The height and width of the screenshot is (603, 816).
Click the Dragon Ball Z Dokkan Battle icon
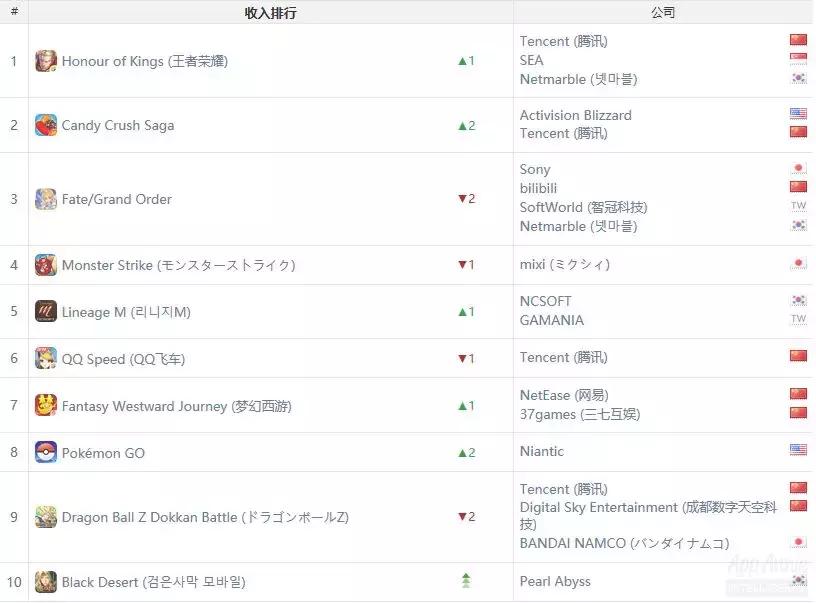coord(45,517)
